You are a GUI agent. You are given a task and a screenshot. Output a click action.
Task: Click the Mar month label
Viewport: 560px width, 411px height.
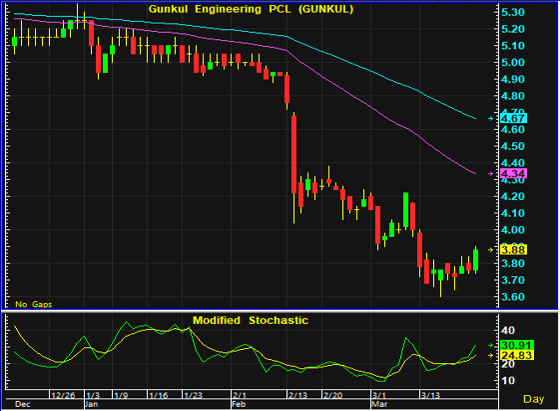380,404
